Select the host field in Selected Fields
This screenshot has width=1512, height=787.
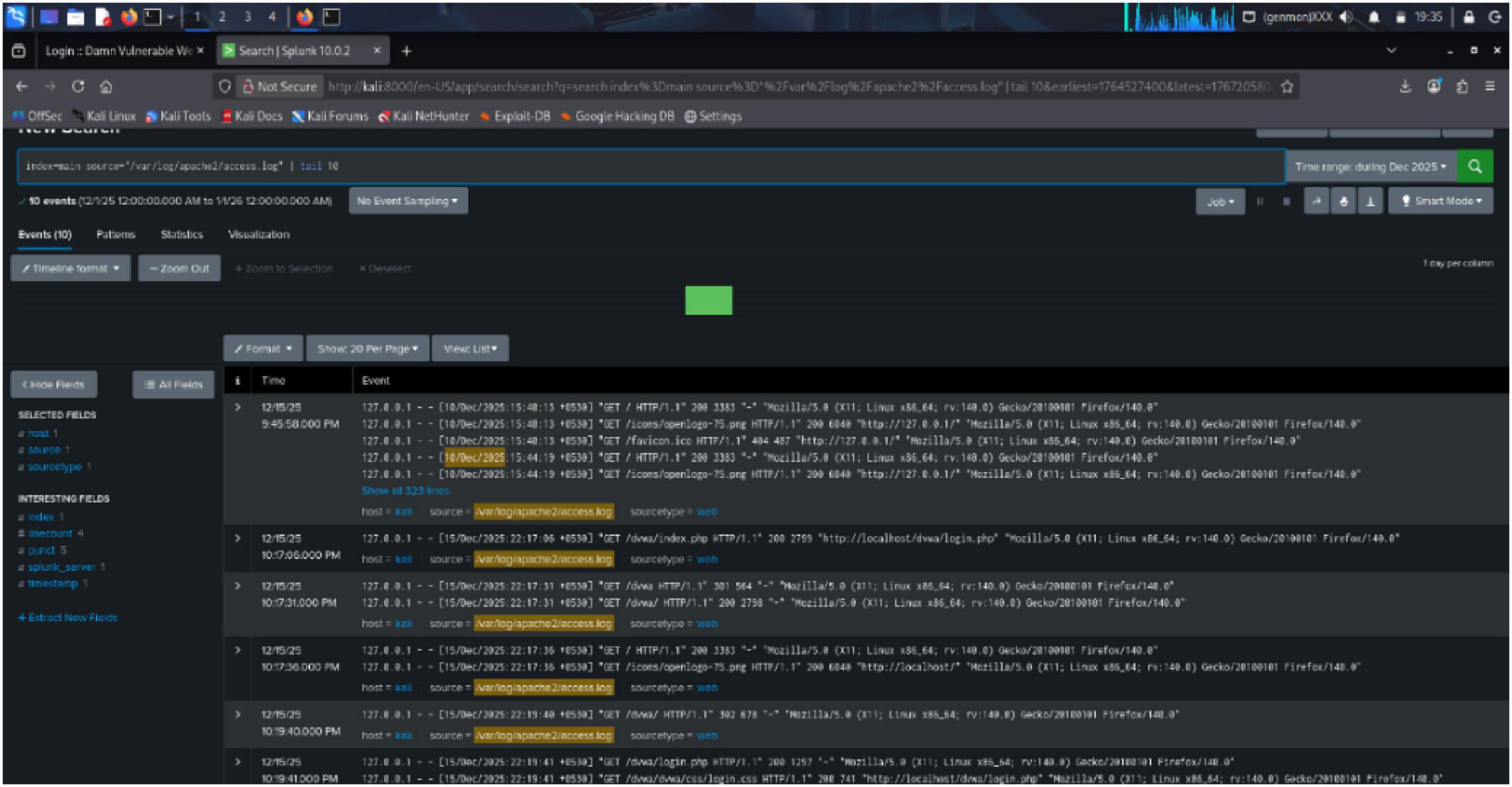click(39, 434)
